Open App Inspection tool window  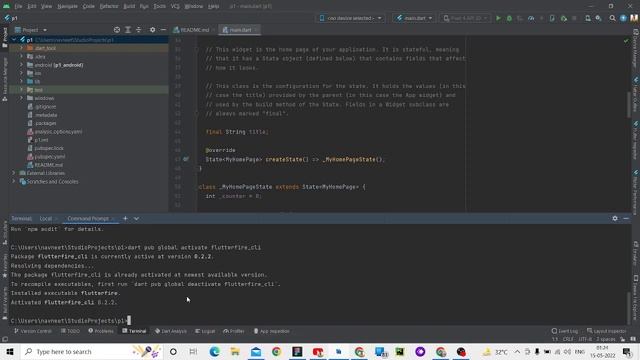click(x=271, y=331)
